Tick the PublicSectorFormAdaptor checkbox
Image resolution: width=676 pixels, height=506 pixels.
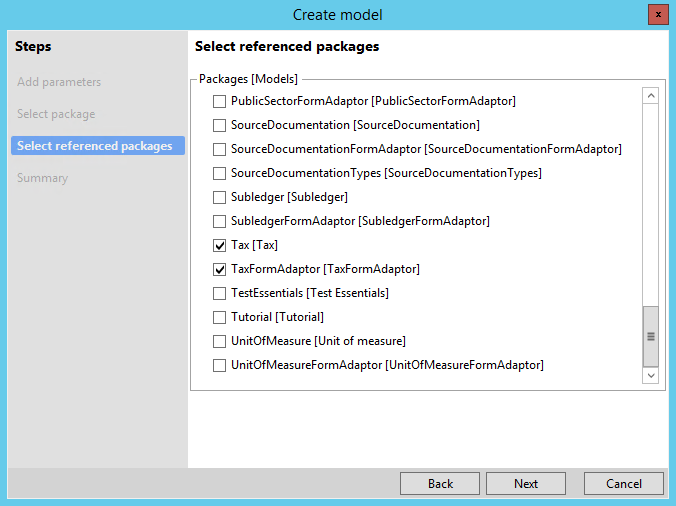(219, 101)
